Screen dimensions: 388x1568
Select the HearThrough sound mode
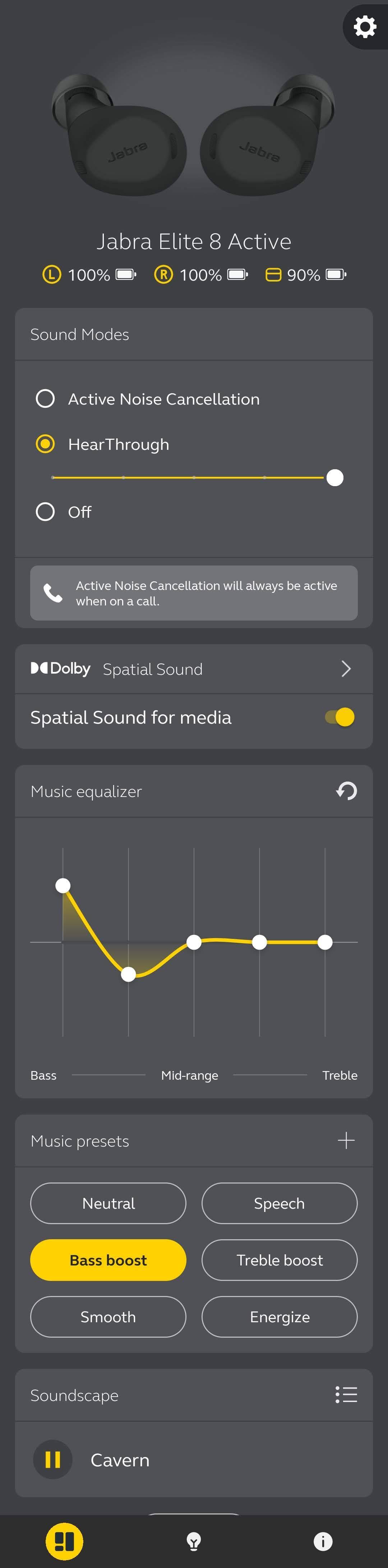click(46, 444)
